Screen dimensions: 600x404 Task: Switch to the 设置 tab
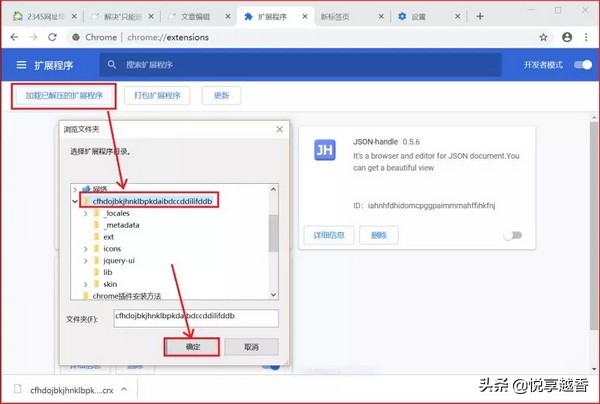tap(428, 16)
